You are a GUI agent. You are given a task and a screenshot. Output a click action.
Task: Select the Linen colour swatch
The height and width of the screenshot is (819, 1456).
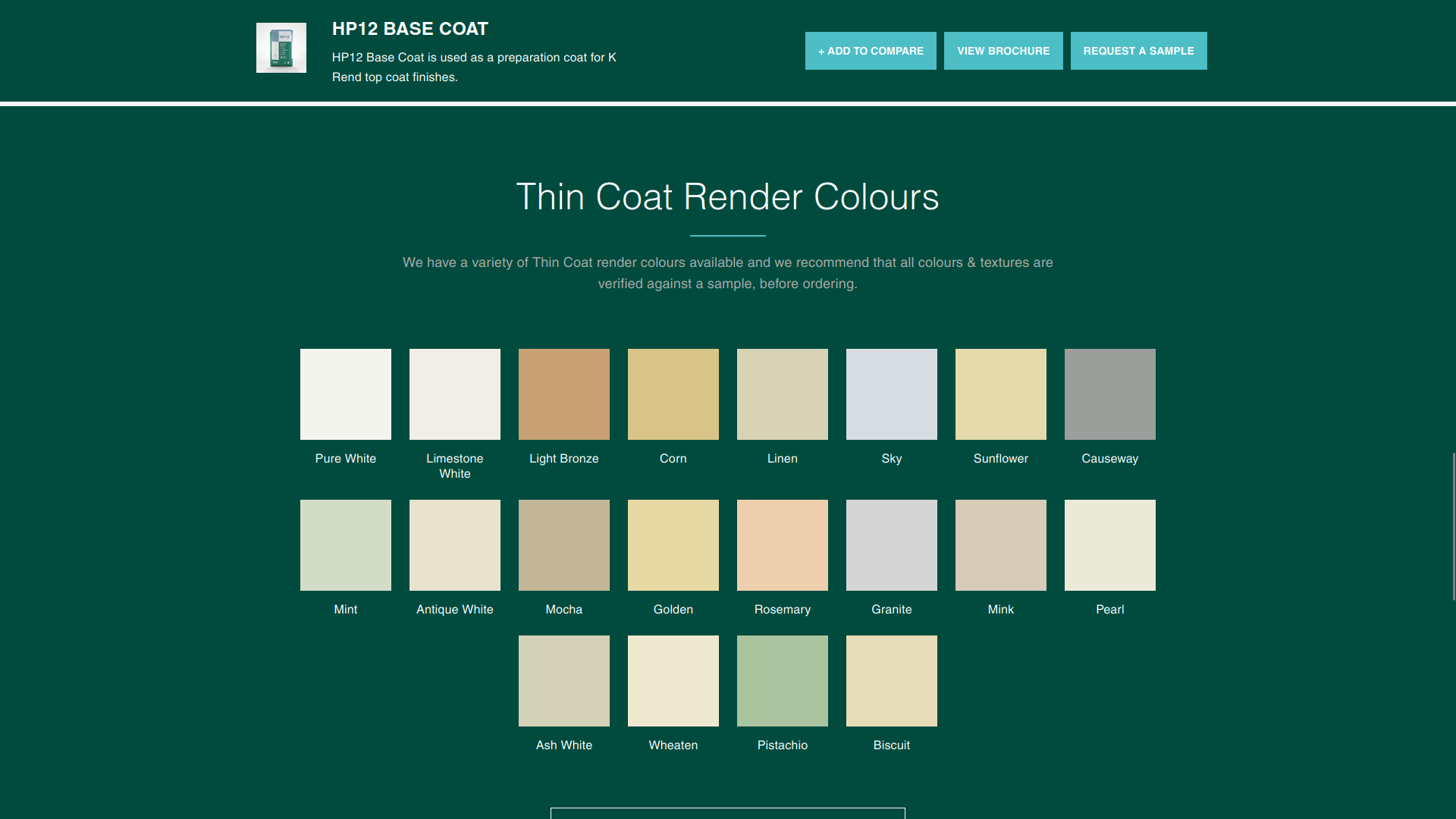pyautogui.click(x=783, y=394)
